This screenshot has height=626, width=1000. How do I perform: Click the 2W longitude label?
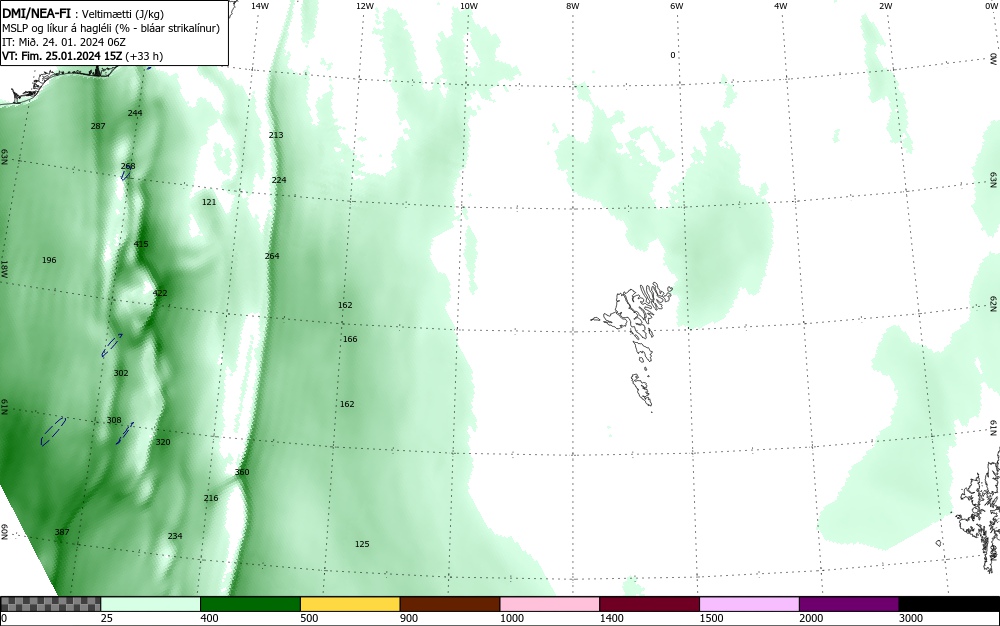pyautogui.click(x=886, y=6)
